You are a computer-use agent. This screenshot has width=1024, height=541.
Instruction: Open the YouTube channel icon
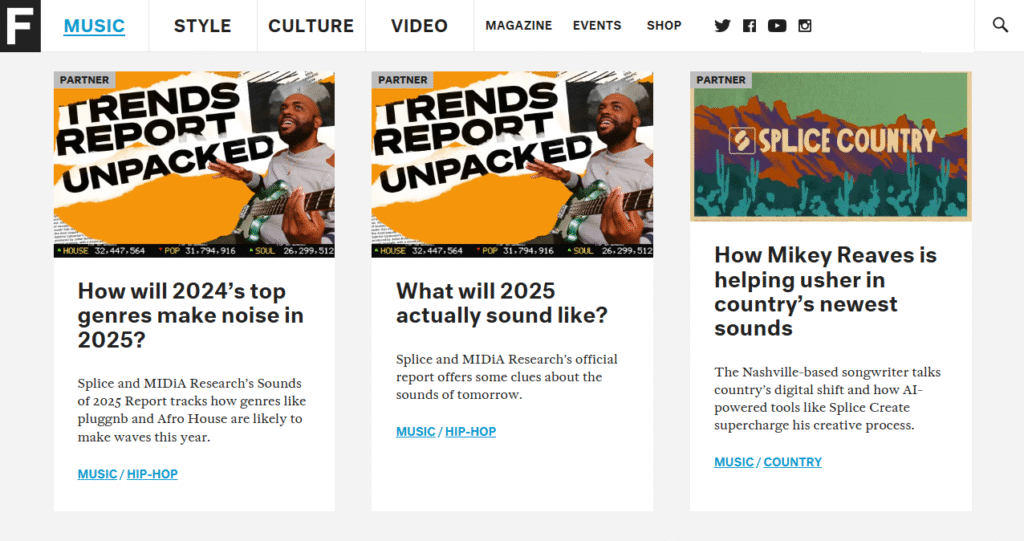[777, 25]
